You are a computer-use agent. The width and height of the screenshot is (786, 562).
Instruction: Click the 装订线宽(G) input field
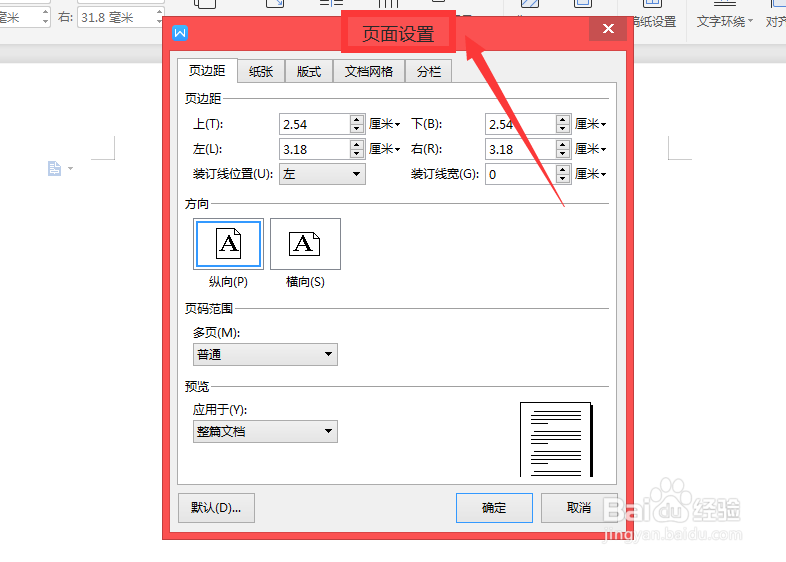(521, 174)
